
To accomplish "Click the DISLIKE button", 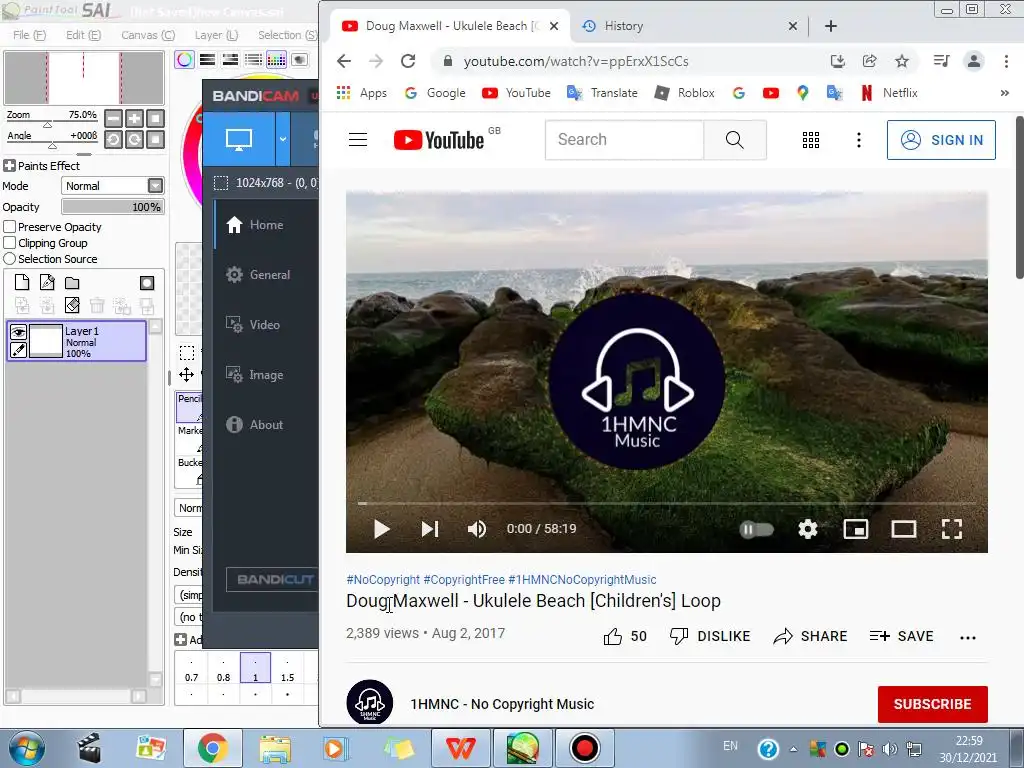I will [x=710, y=636].
